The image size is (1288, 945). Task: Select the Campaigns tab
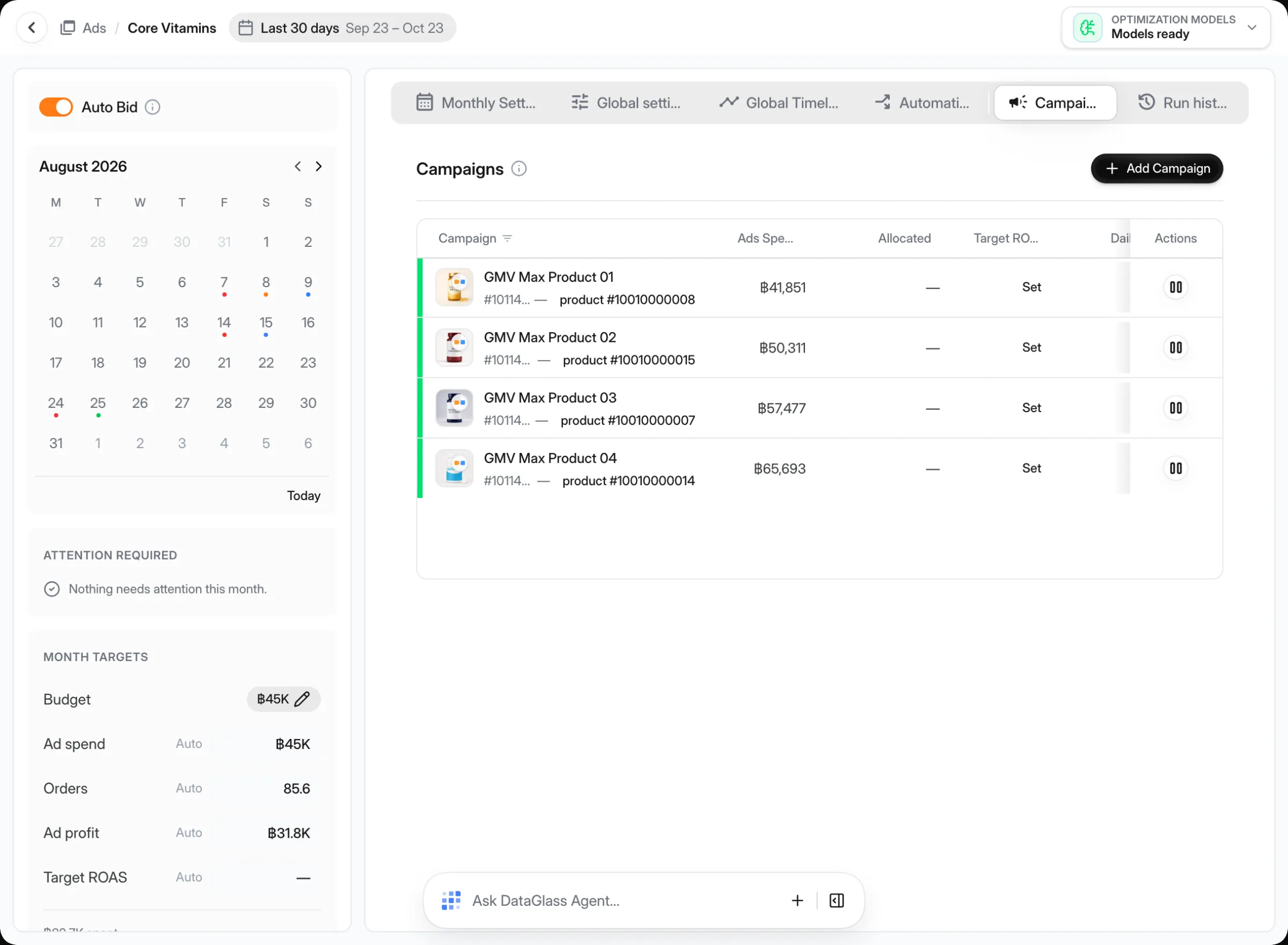pyautogui.click(x=1055, y=103)
